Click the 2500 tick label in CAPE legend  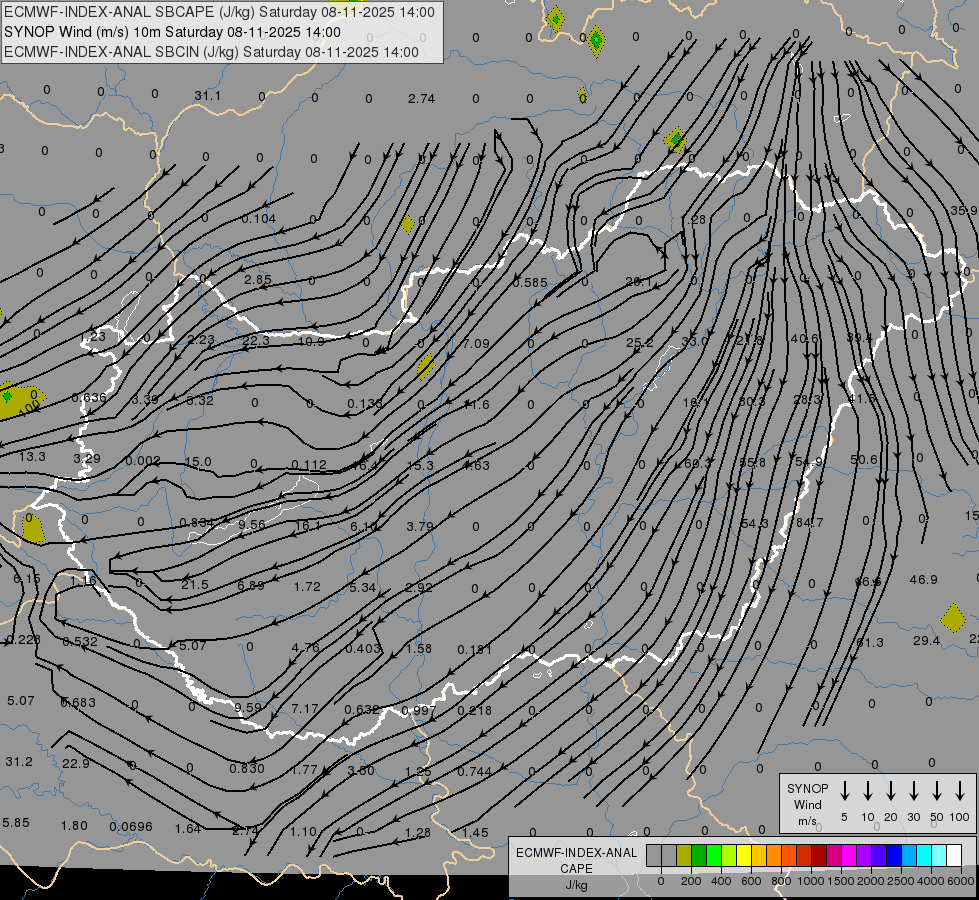[900, 881]
